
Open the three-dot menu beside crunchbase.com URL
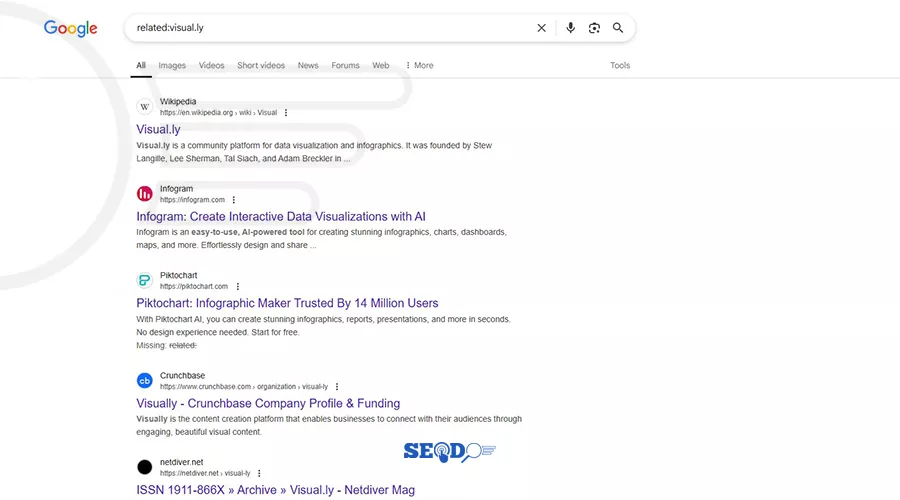click(337, 387)
